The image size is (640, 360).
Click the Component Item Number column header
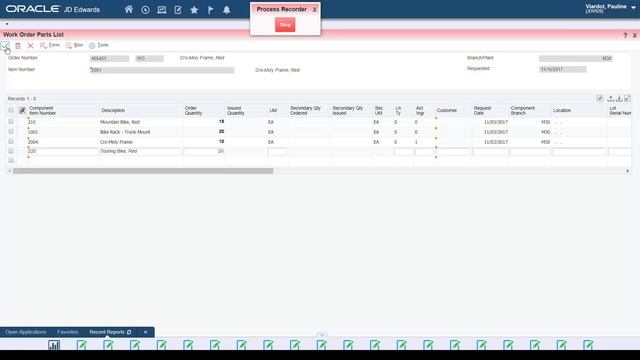tap(42, 111)
